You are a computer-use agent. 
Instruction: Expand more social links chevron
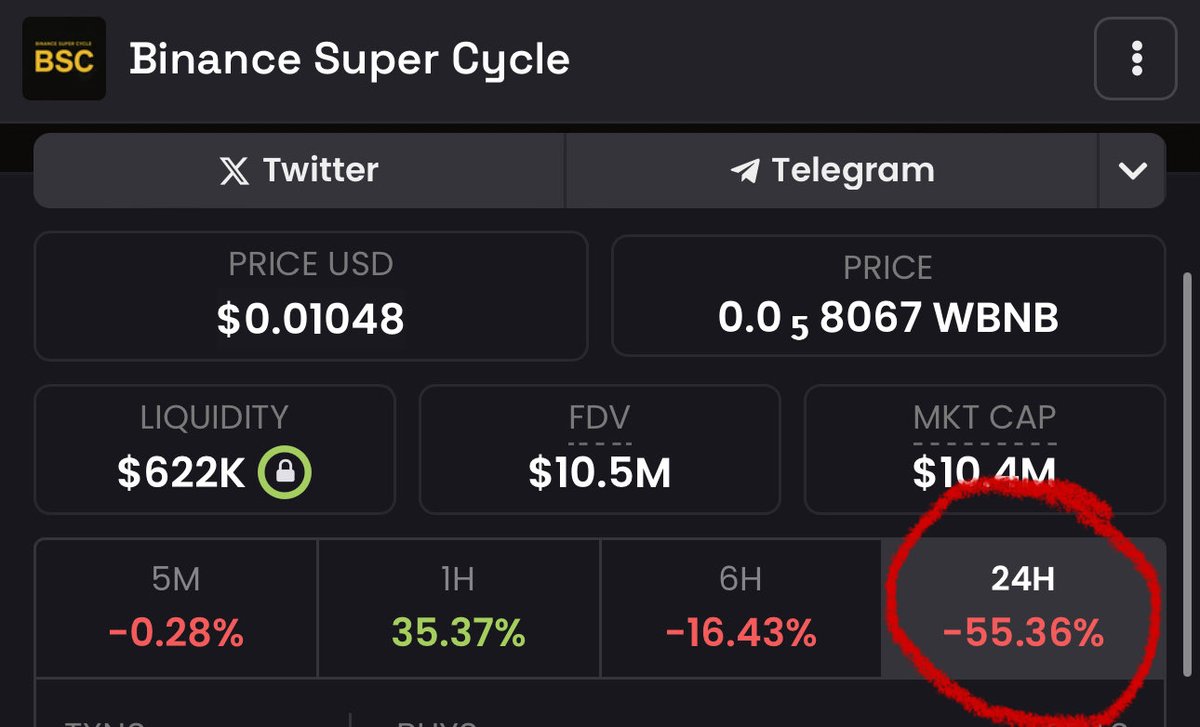[1132, 171]
